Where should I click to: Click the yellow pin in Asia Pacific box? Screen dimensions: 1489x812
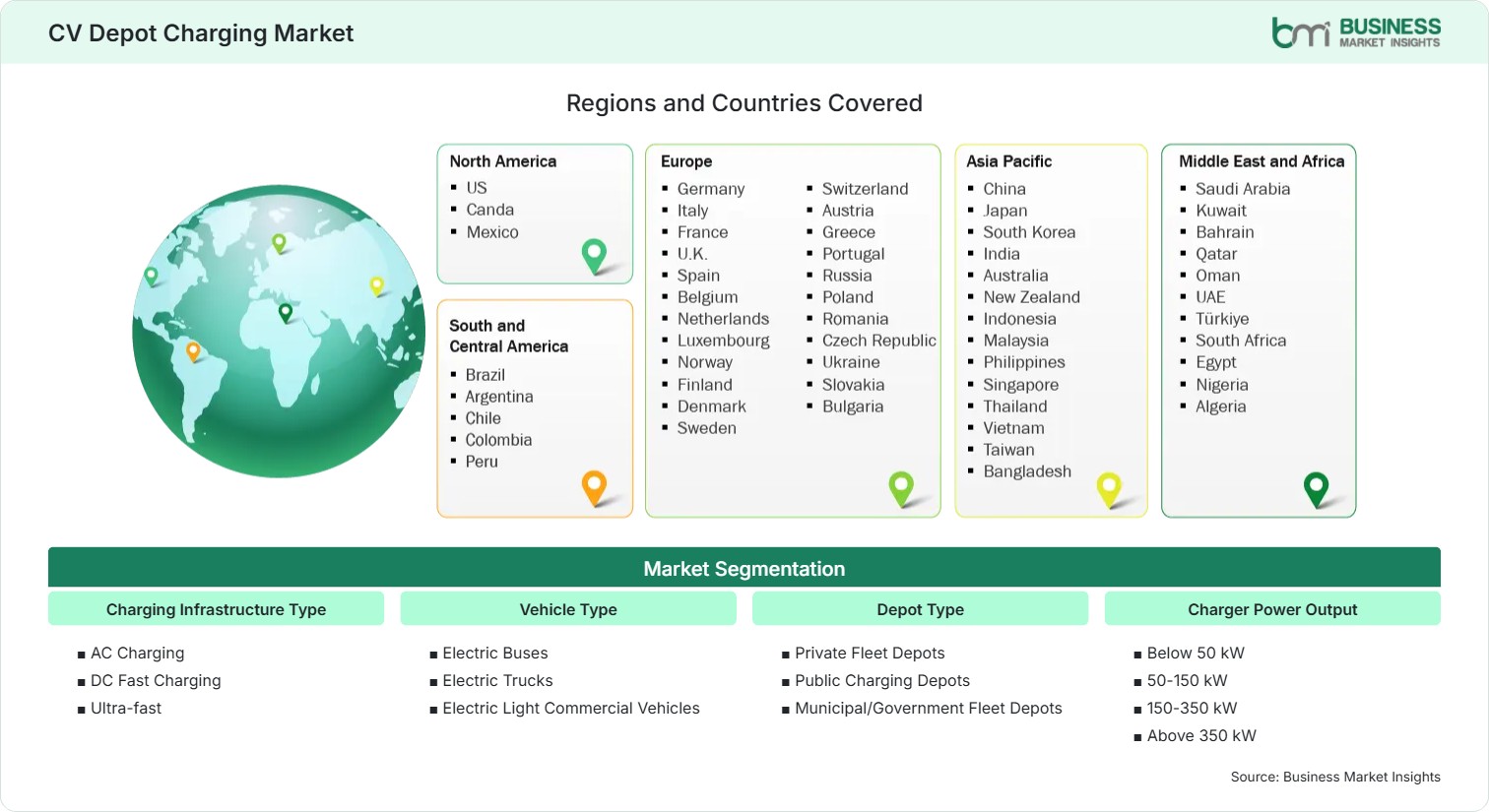pyautogui.click(x=1109, y=490)
